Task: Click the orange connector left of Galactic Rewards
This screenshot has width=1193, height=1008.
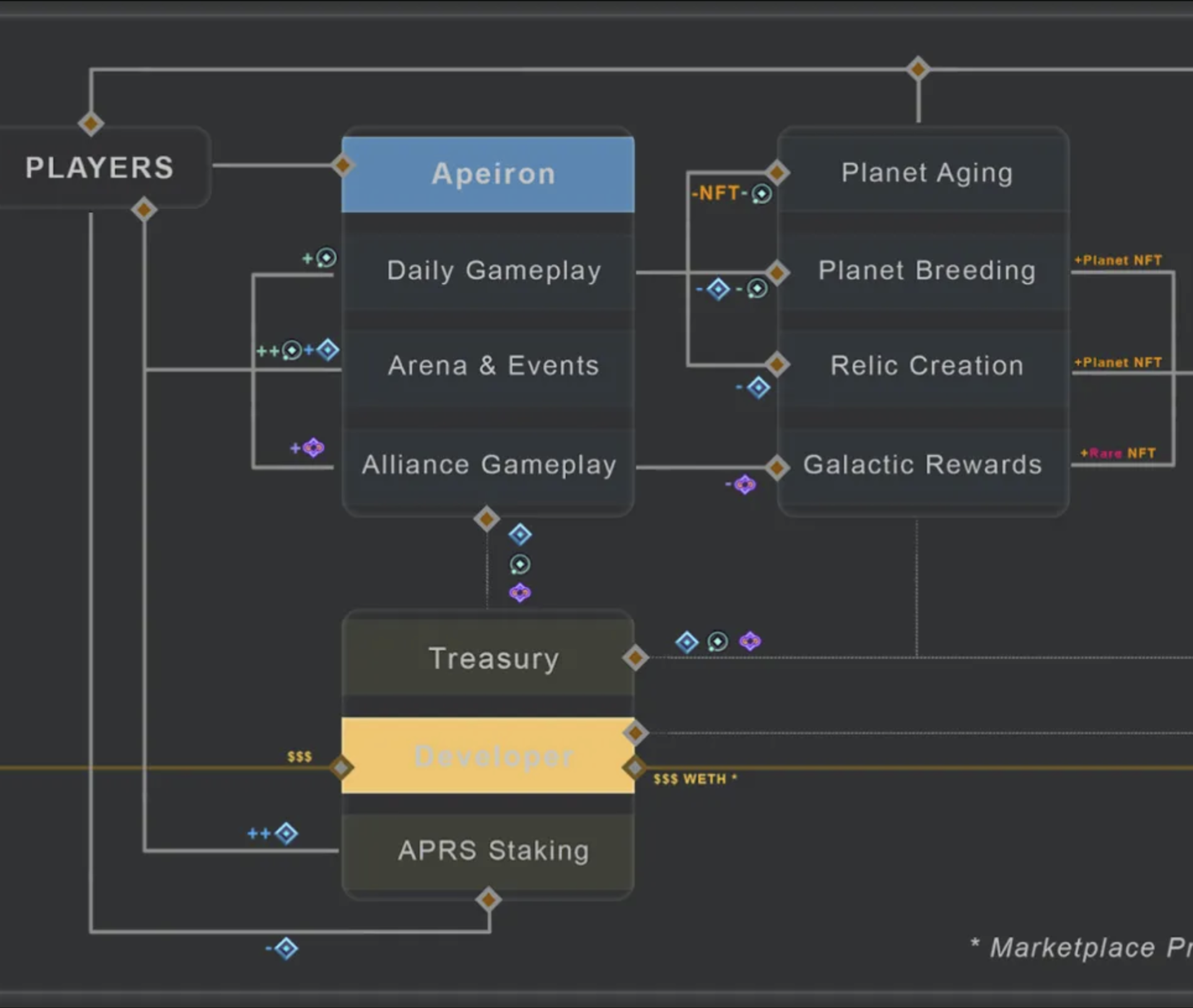Action: [x=777, y=467]
